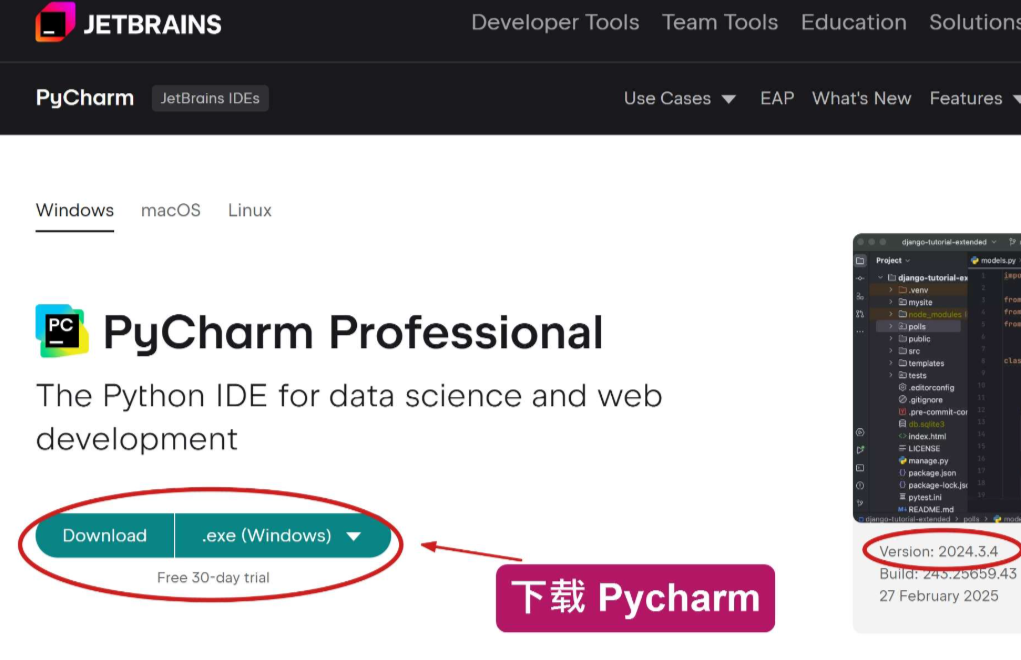Open the What's New link
The height and width of the screenshot is (660, 1021).
[861, 98]
